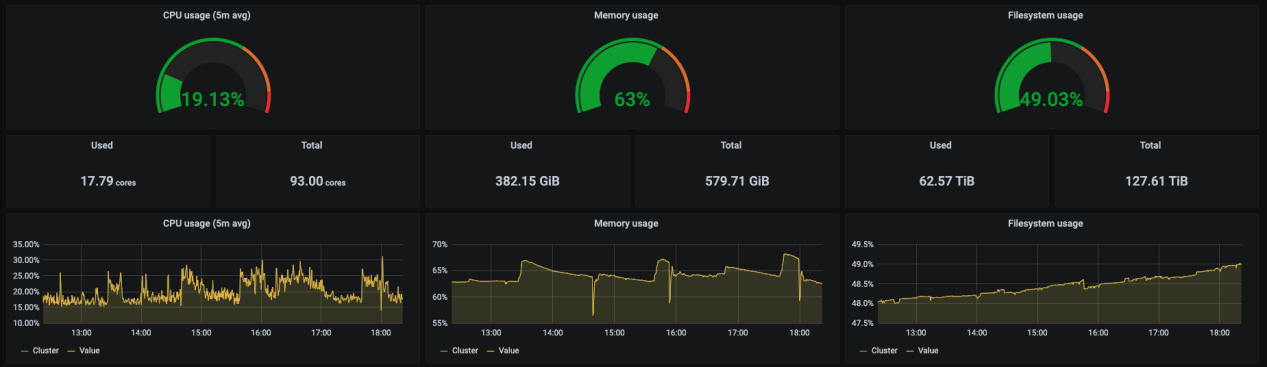Open the Cluster color line swatch in Filesystem graph legend
1267x367 pixels.
[x=864, y=350]
